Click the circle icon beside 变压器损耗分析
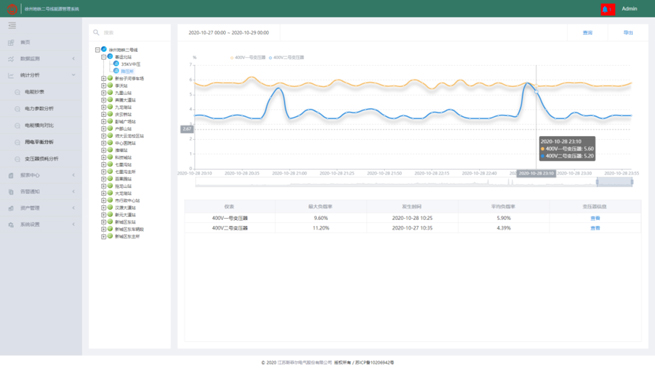The width and height of the screenshot is (655, 369). [18, 159]
